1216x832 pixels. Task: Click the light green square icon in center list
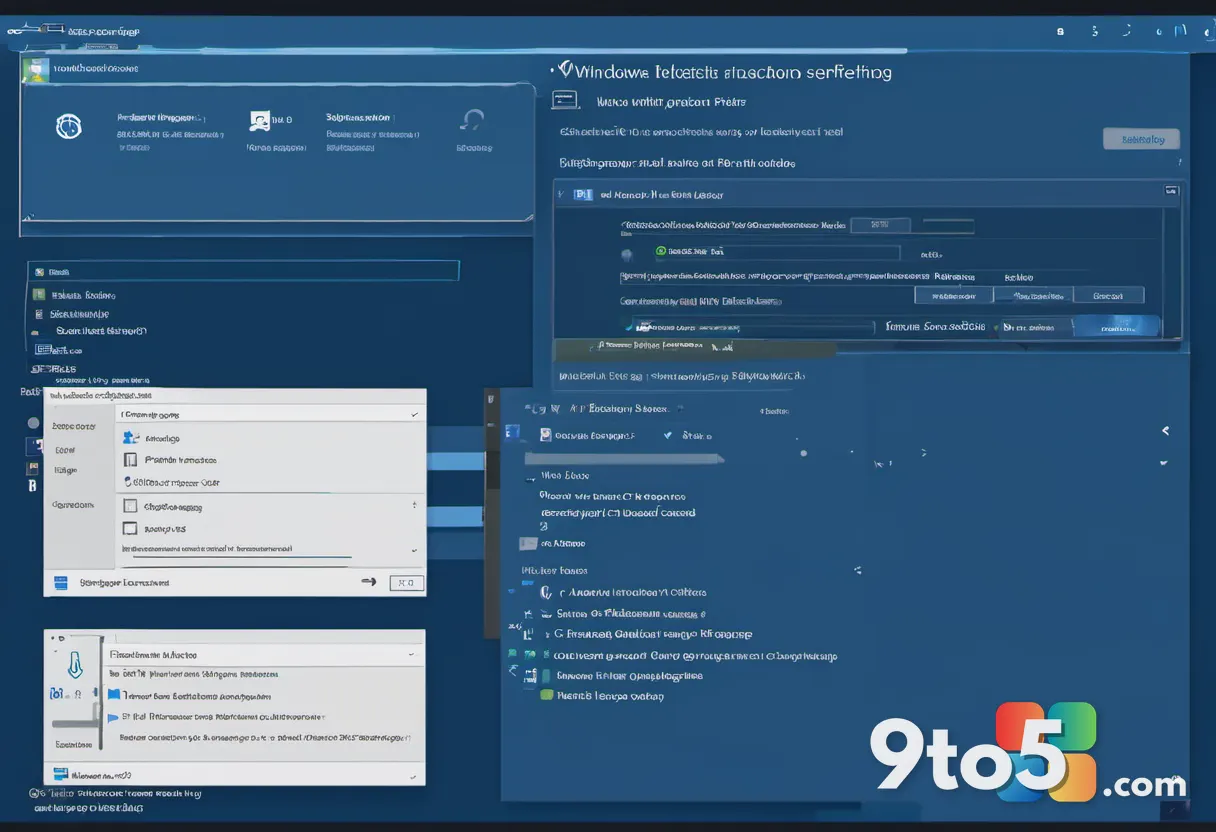tap(546, 694)
